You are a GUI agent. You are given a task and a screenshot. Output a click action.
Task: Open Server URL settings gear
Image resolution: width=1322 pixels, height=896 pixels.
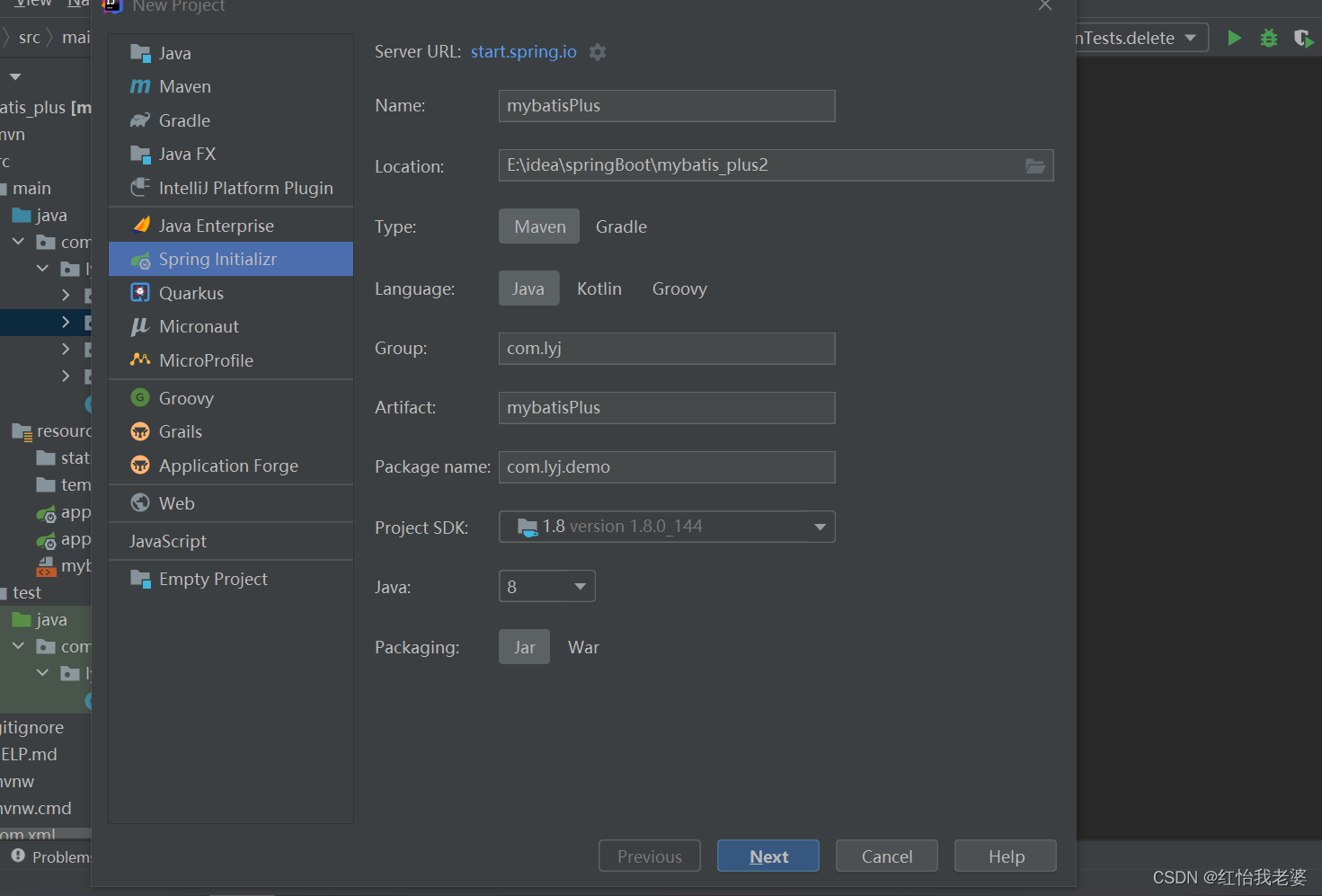[598, 52]
